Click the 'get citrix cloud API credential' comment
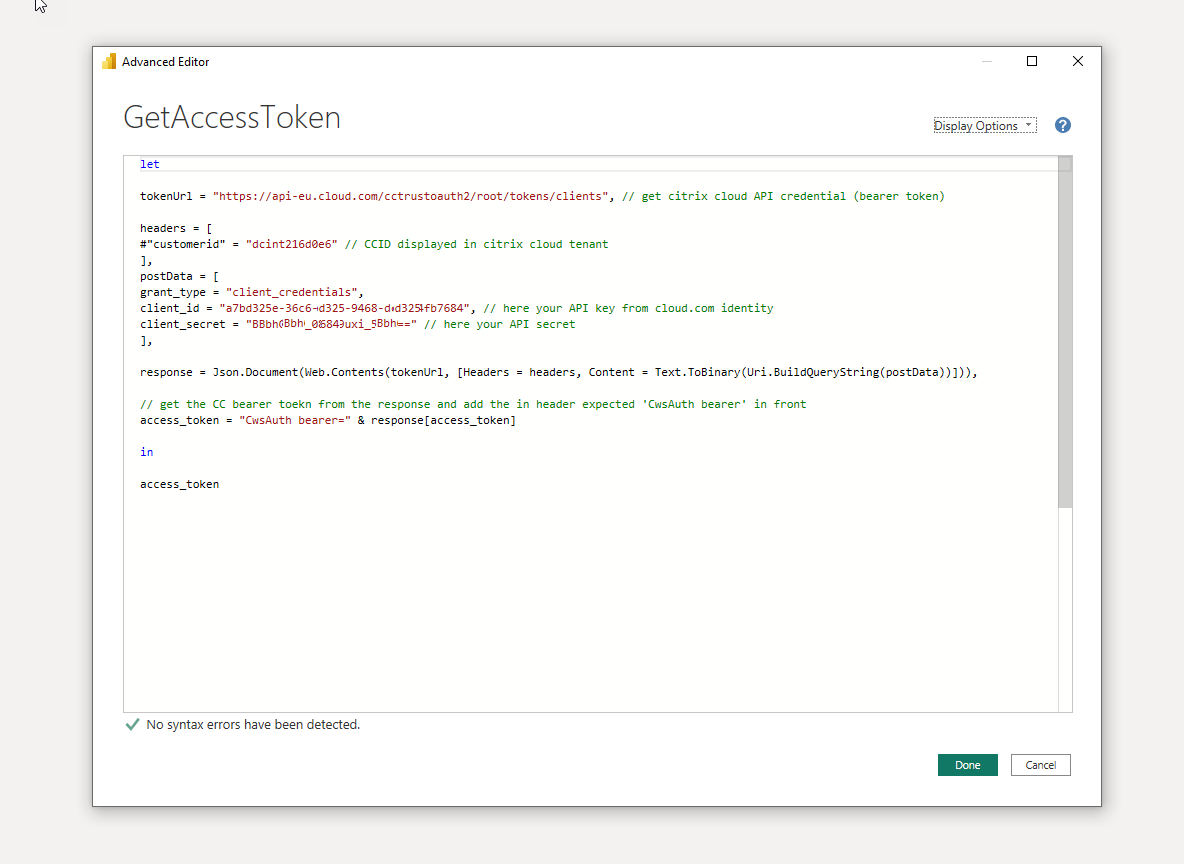Image resolution: width=1184 pixels, height=864 pixels. coord(783,196)
